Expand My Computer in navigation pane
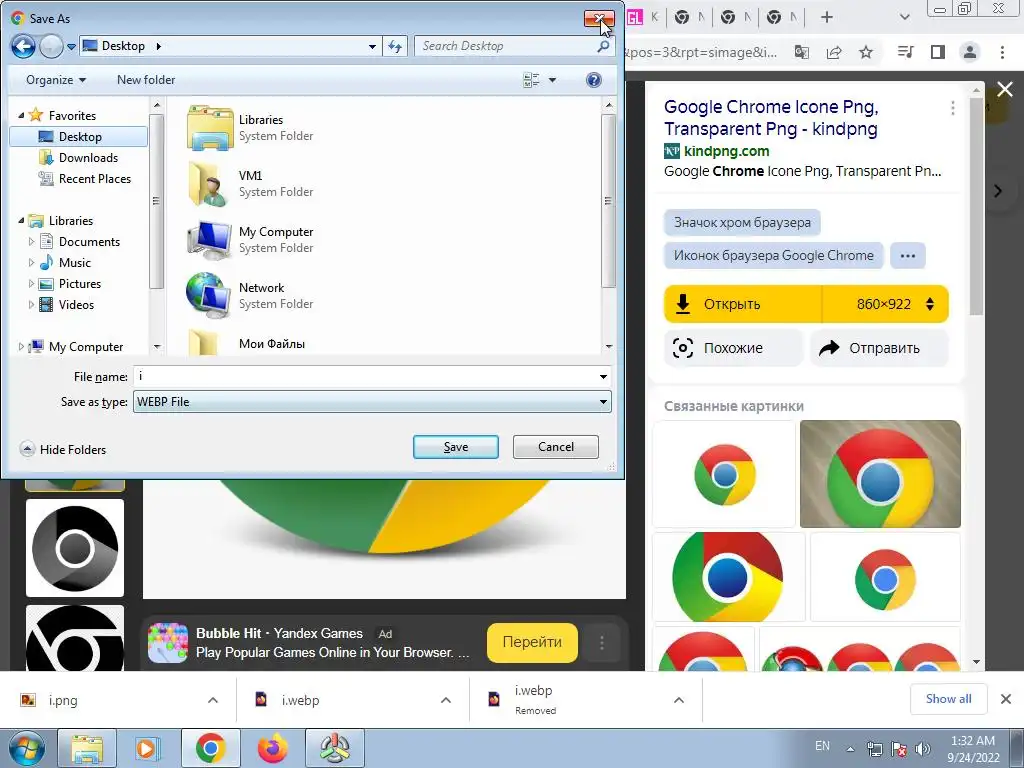Image resolution: width=1024 pixels, height=768 pixels. 21,346
